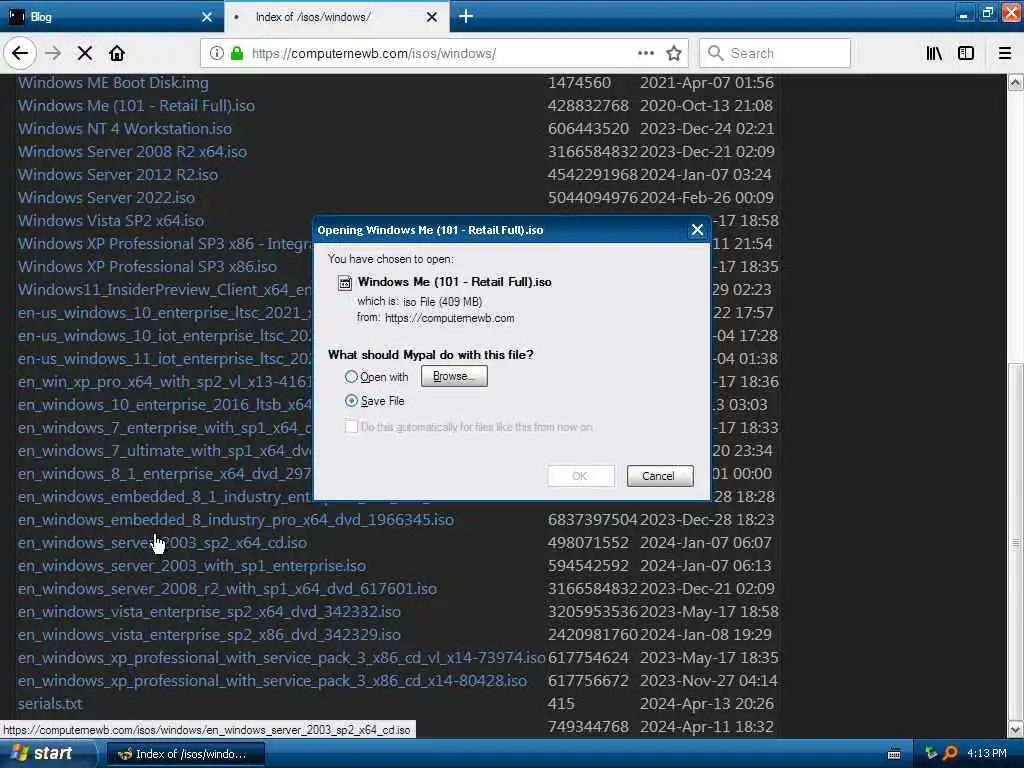This screenshot has width=1024, height=768.
Task: Open Windows Server 2008 R2 x64.iso link
Action: click(x=132, y=152)
